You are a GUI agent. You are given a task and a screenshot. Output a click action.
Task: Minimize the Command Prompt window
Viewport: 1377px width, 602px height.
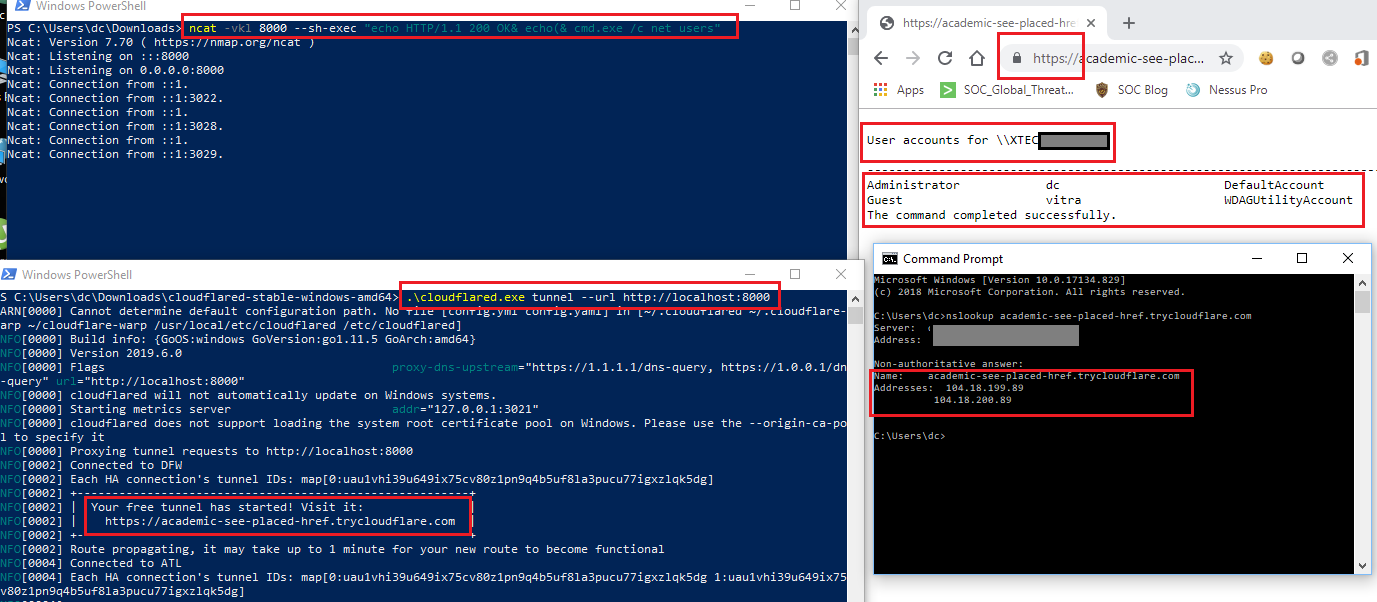(1256, 258)
